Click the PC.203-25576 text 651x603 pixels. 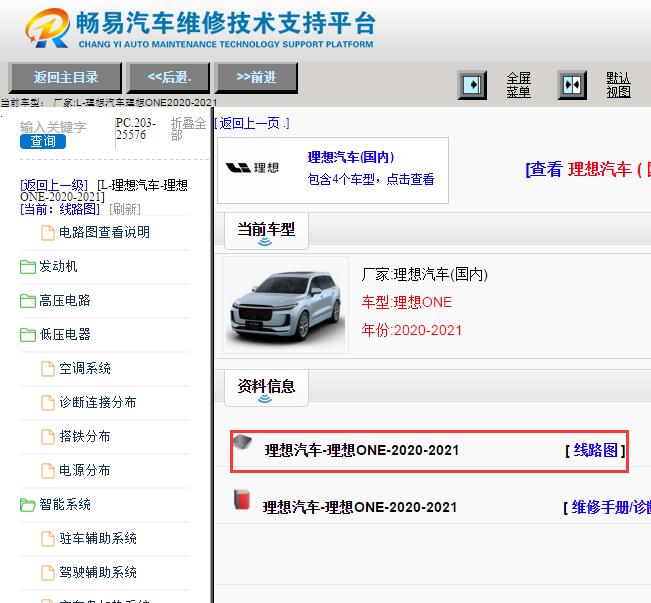click(x=136, y=129)
